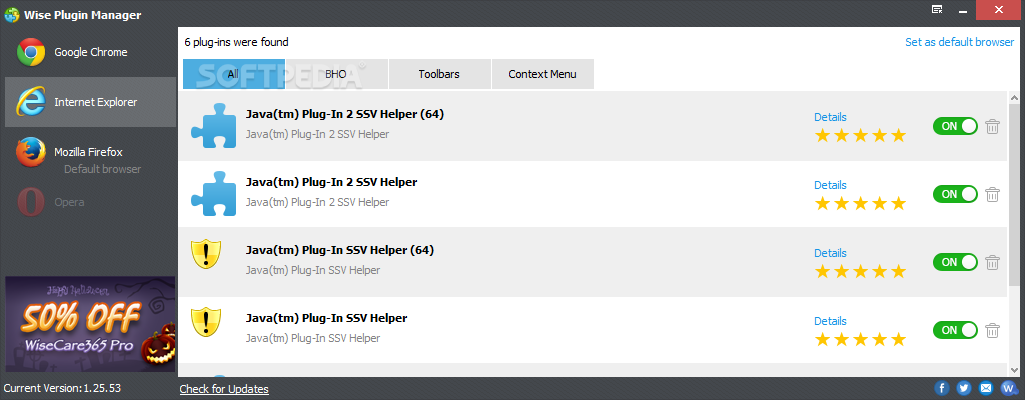Click Set as default browser link
The image size is (1025, 400).
pos(960,42)
